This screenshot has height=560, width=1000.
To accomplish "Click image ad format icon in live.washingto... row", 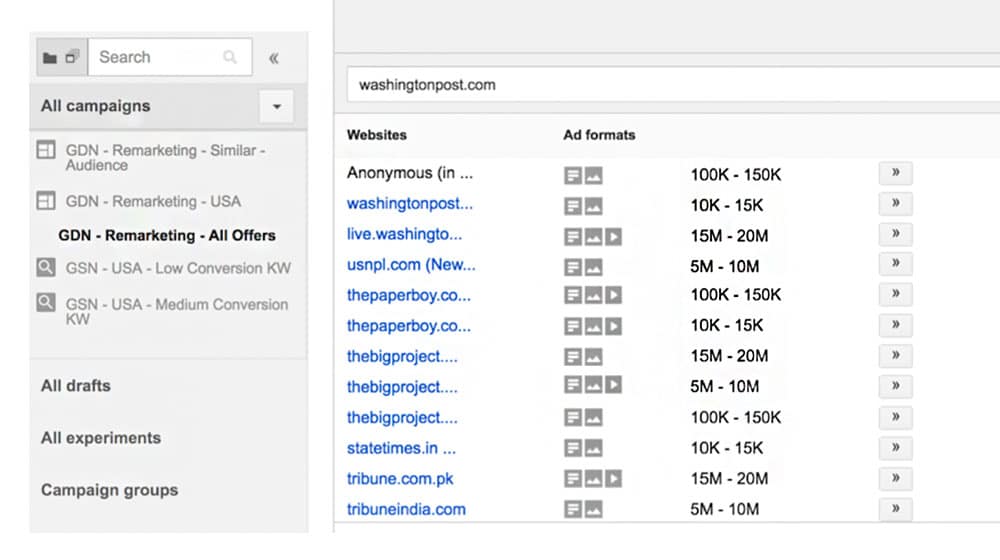I will click(x=594, y=237).
